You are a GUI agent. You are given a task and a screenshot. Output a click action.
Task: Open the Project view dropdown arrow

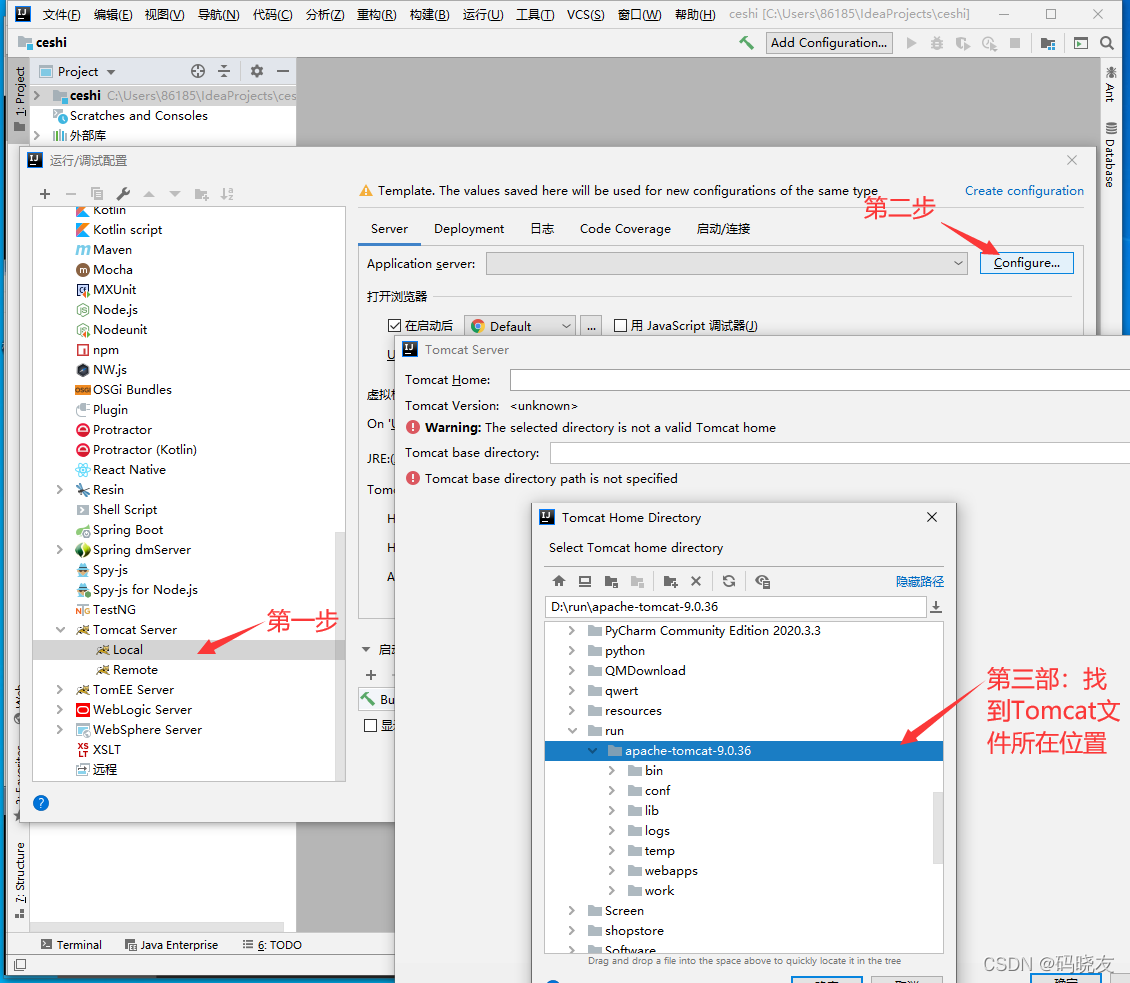[111, 72]
